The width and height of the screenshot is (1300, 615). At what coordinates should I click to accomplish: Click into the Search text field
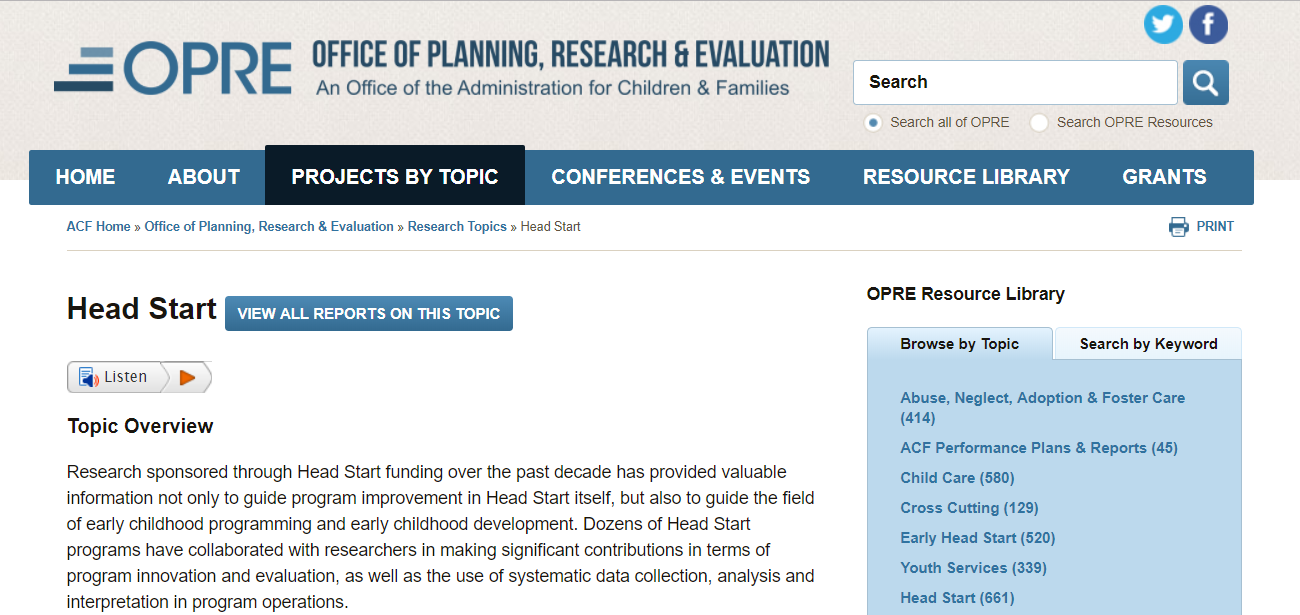(x=1015, y=82)
